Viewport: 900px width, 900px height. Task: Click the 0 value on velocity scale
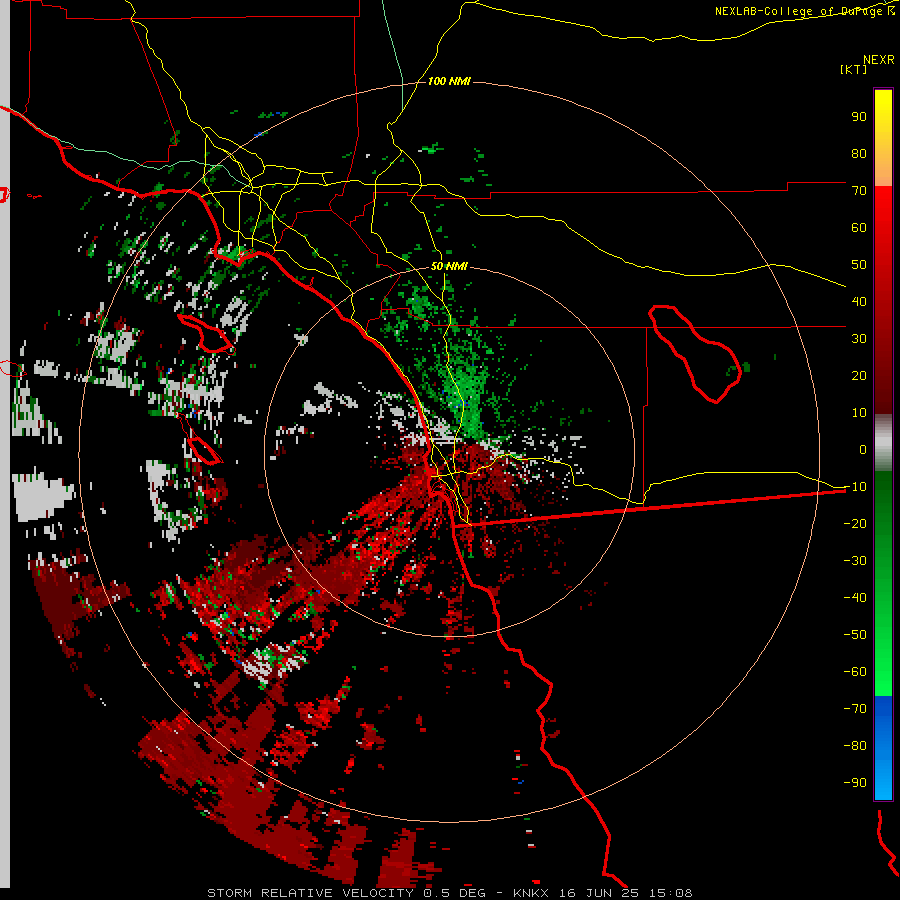pos(862,449)
